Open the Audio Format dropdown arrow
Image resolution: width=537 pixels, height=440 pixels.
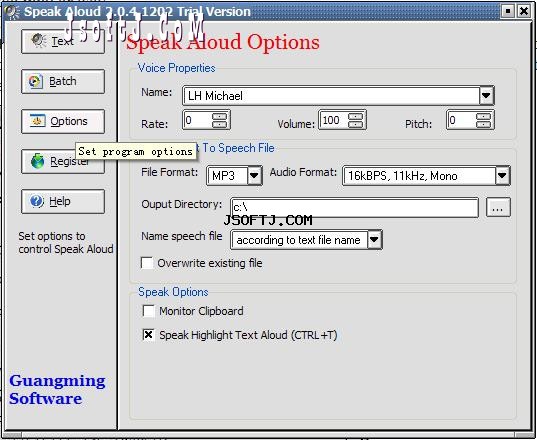coord(502,176)
